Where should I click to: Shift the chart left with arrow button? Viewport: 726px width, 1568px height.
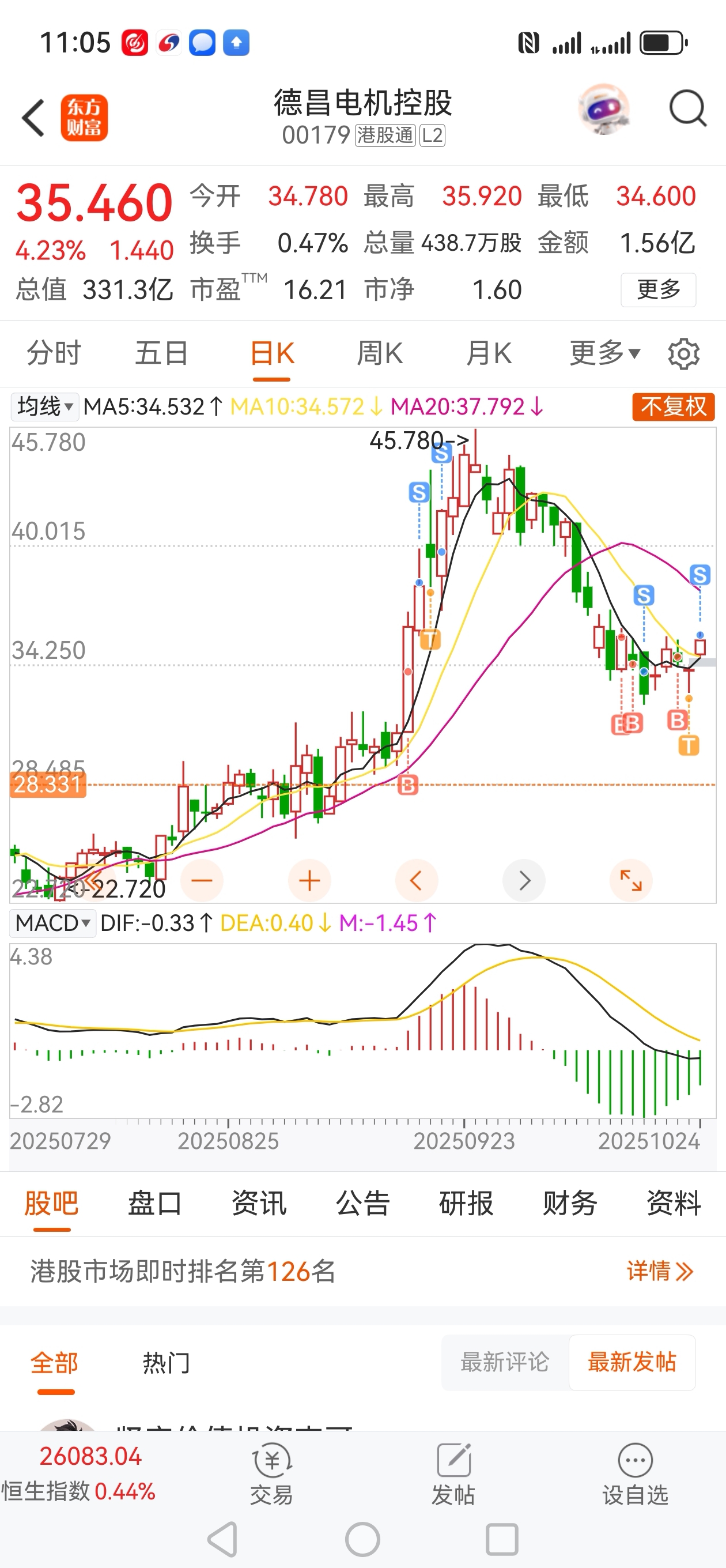416,880
